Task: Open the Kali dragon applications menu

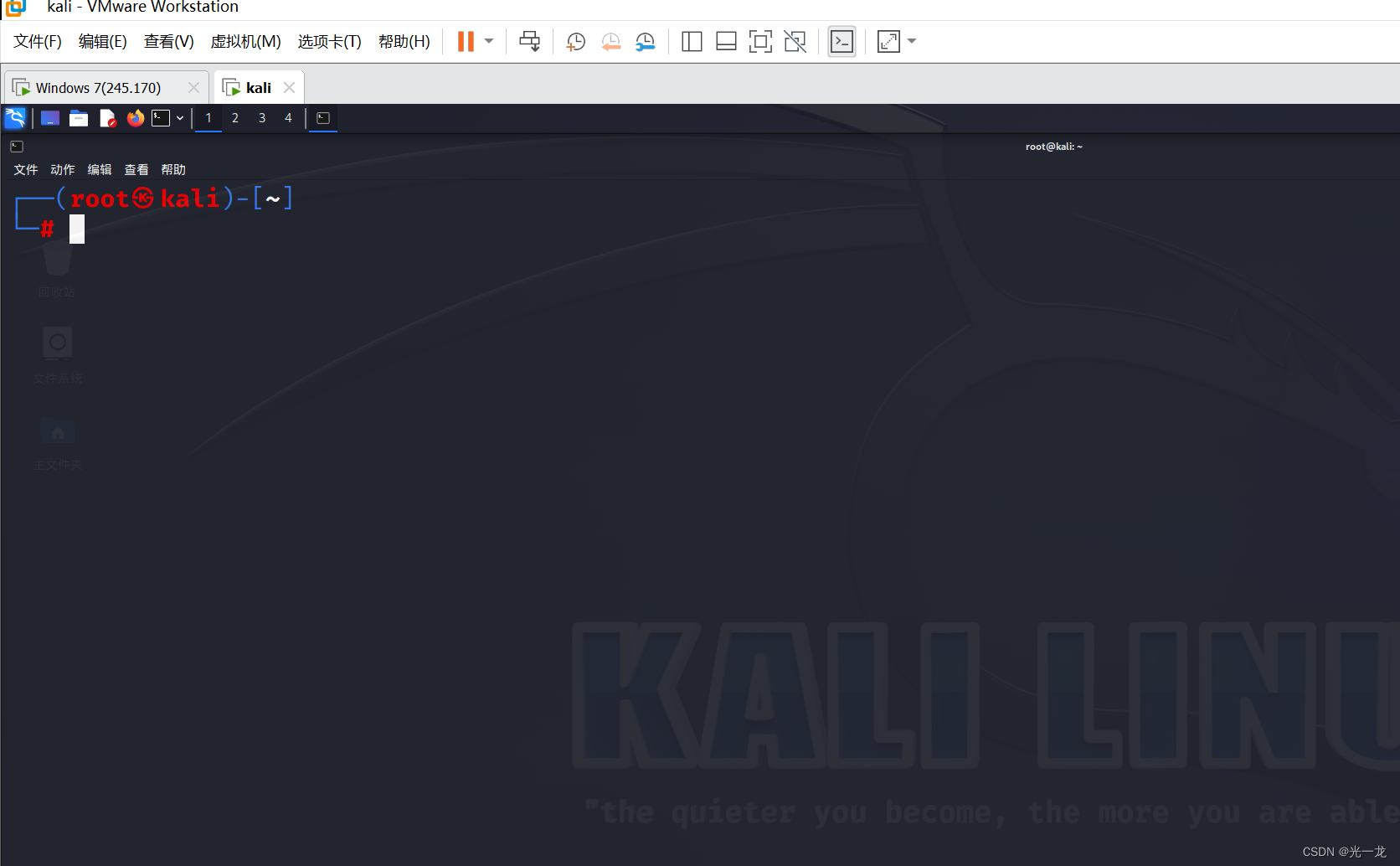Action: [15, 118]
